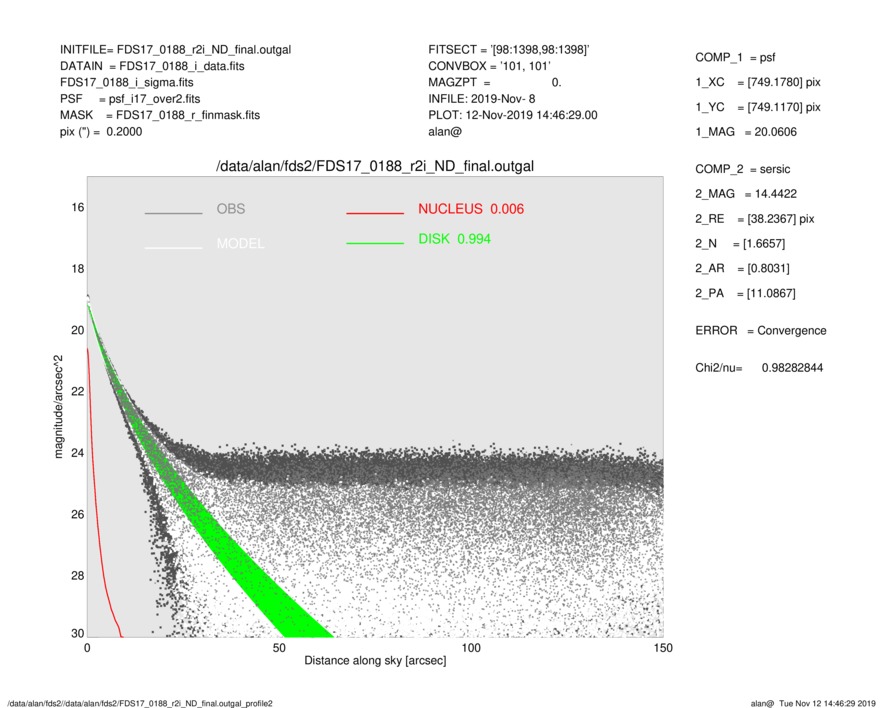Click the y-axis tick label 20

(77, 330)
